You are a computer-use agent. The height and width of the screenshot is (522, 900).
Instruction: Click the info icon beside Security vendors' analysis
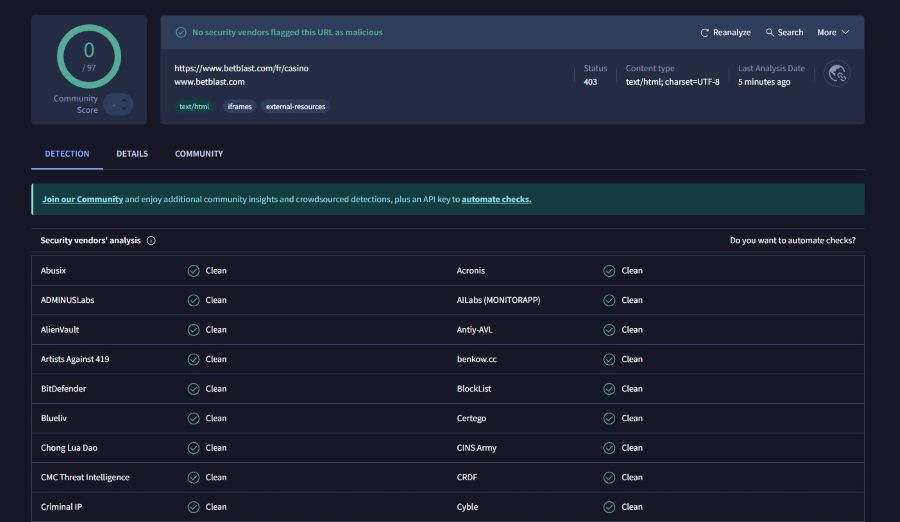pos(151,241)
